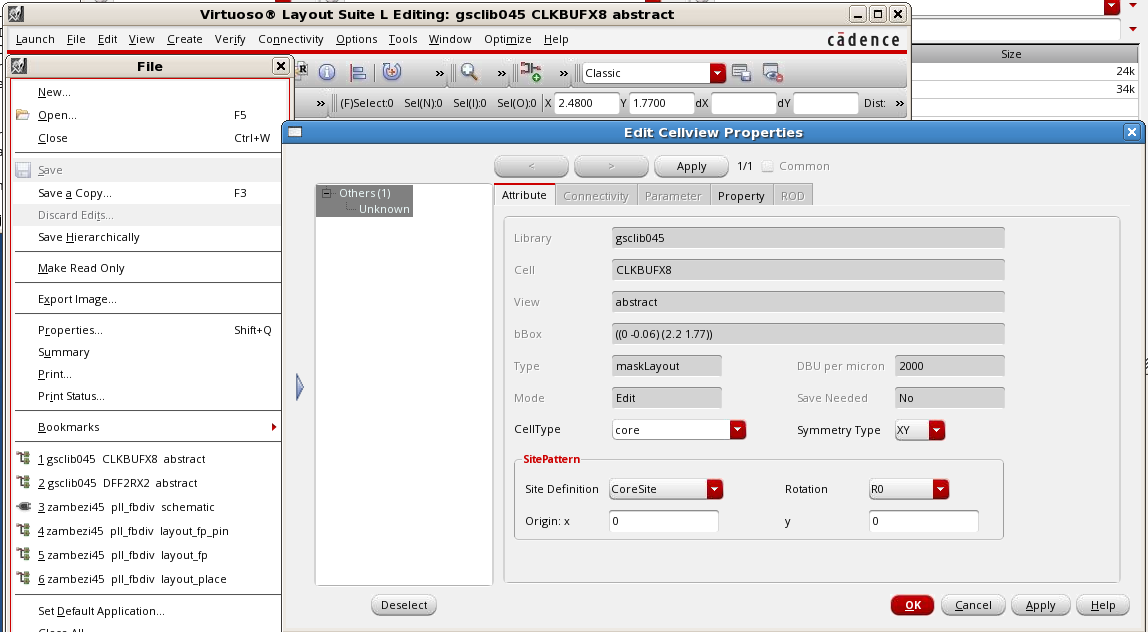Click the Origin x input field
1148x632 pixels.
pyautogui.click(x=663, y=521)
